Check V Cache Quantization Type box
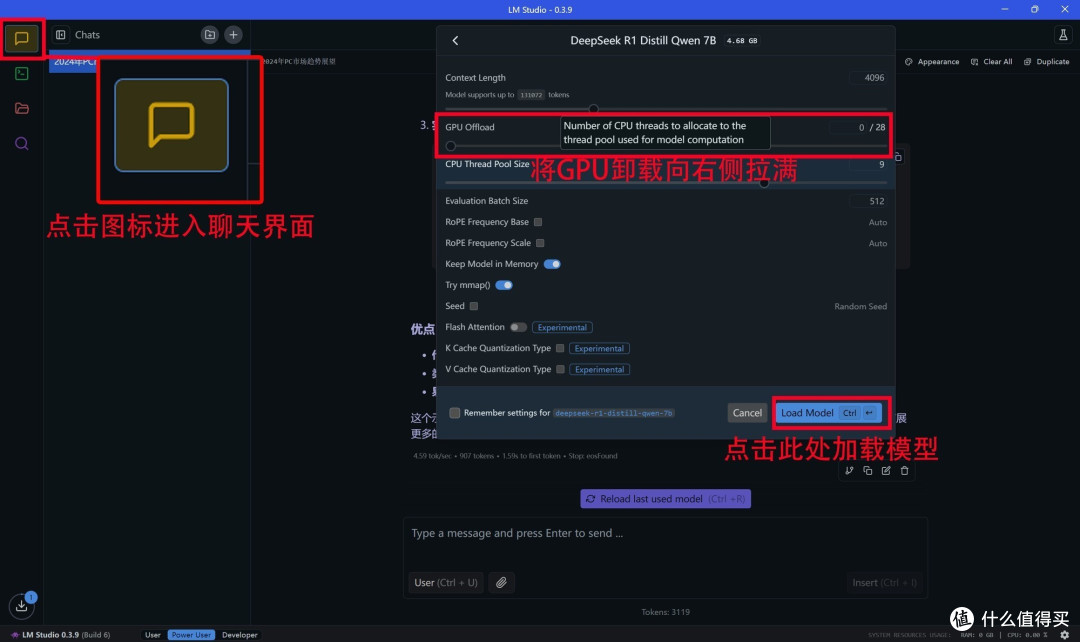The width and height of the screenshot is (1080, 642). 561,369
